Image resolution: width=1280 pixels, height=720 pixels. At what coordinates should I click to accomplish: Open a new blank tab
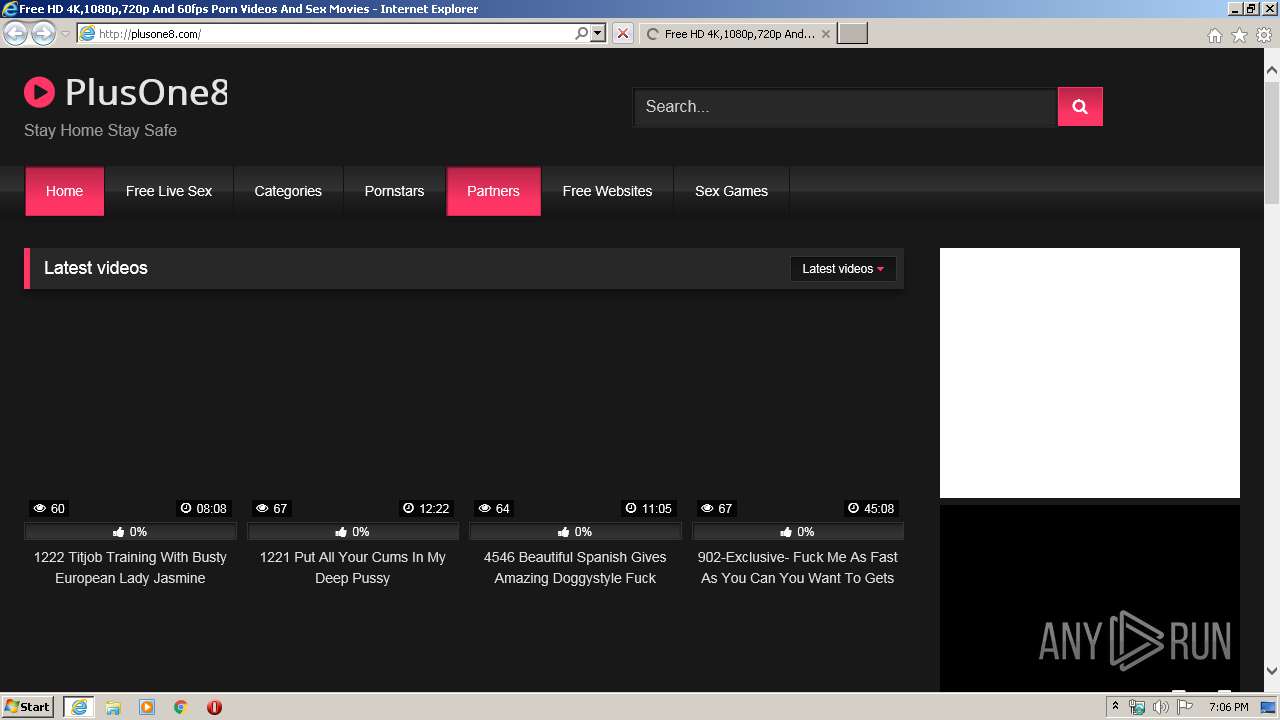pyautogui.click(x=852, y=33)
